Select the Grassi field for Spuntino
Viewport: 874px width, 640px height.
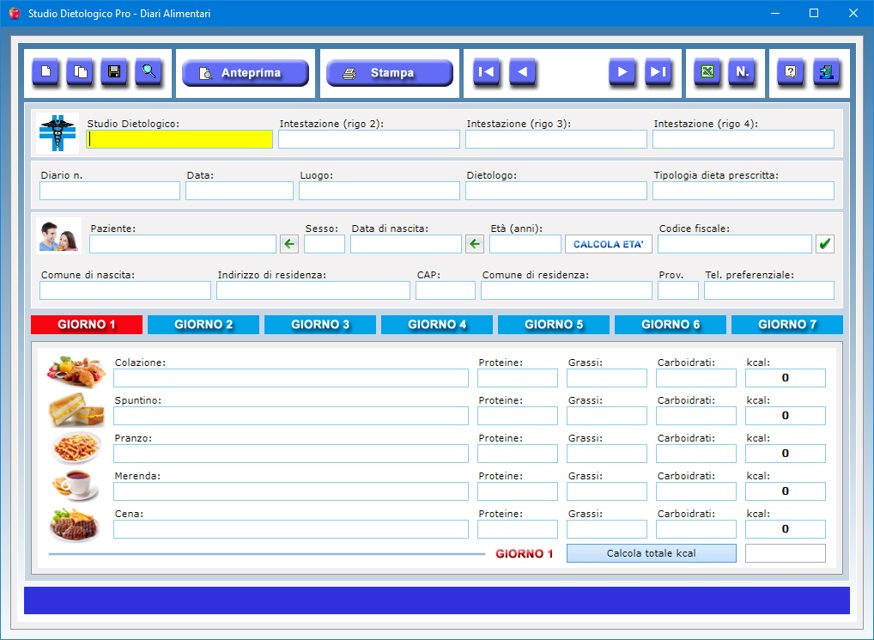(607, 416)
